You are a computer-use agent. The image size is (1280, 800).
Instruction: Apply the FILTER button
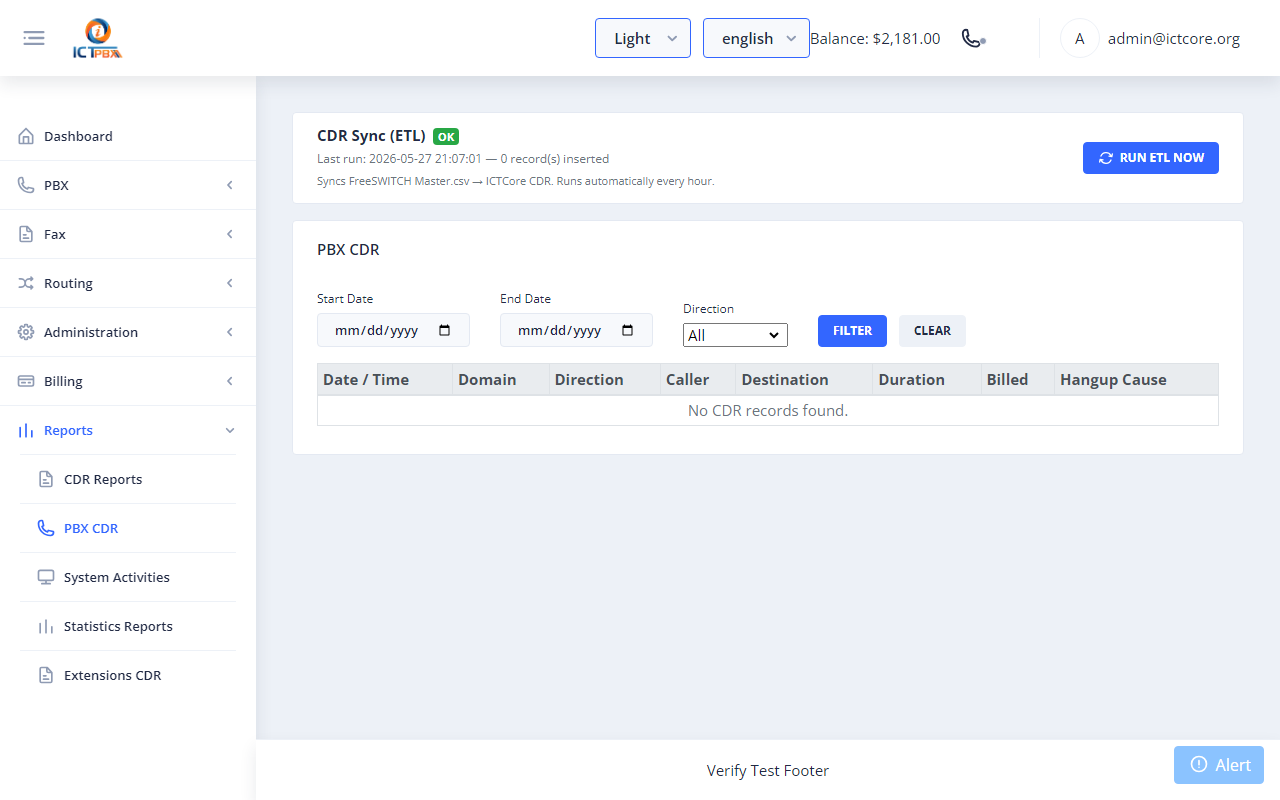[852, 331]
